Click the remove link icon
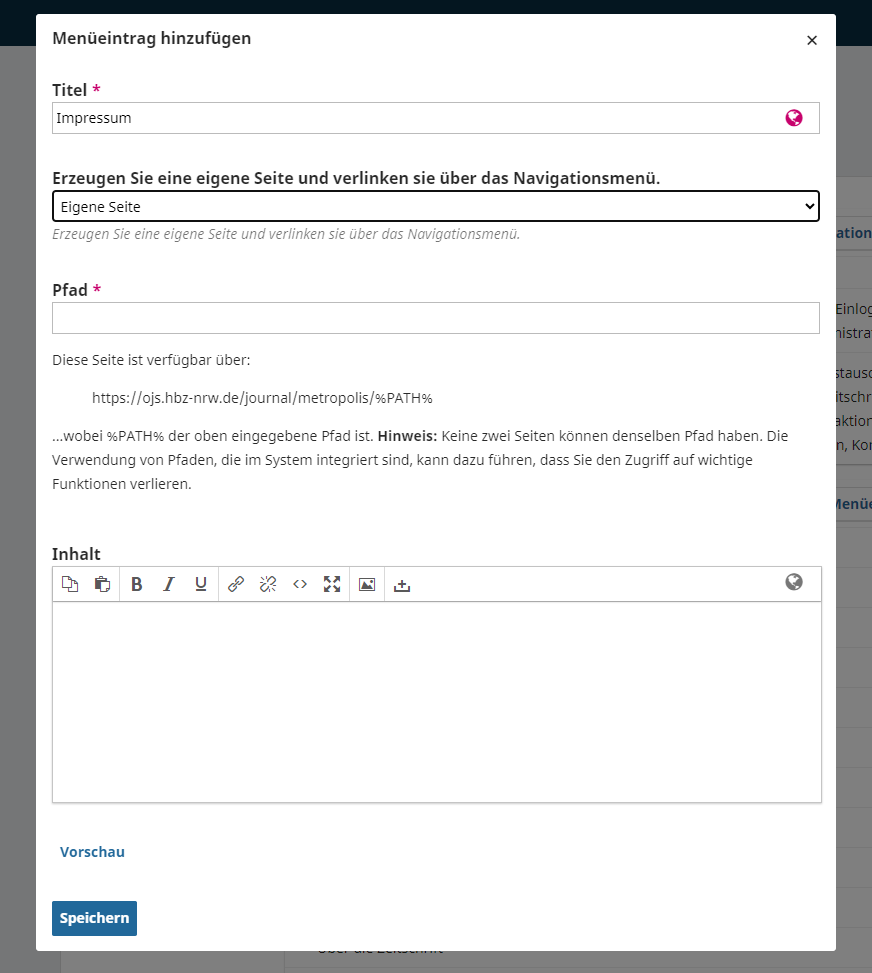 [268, 585]
